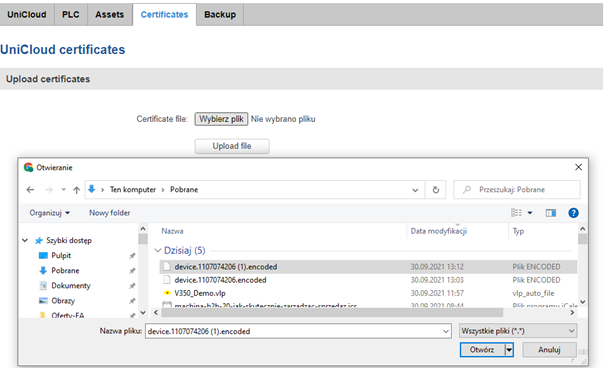Open the Organizuj menu
The width and height of the screenshot is (605, 368).
point(50,213)
